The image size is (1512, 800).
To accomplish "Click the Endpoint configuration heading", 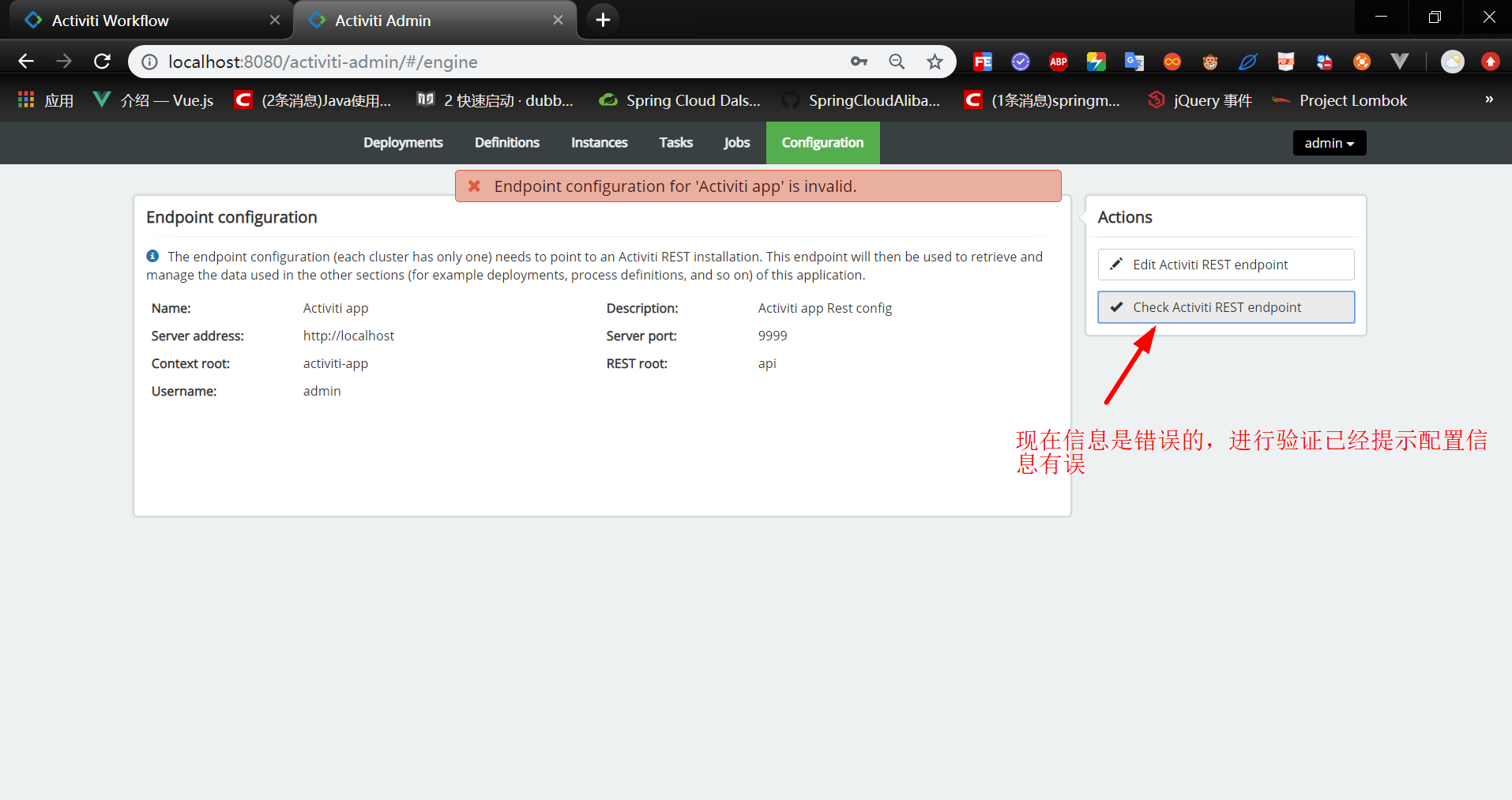I will click(x=231, y=217).
